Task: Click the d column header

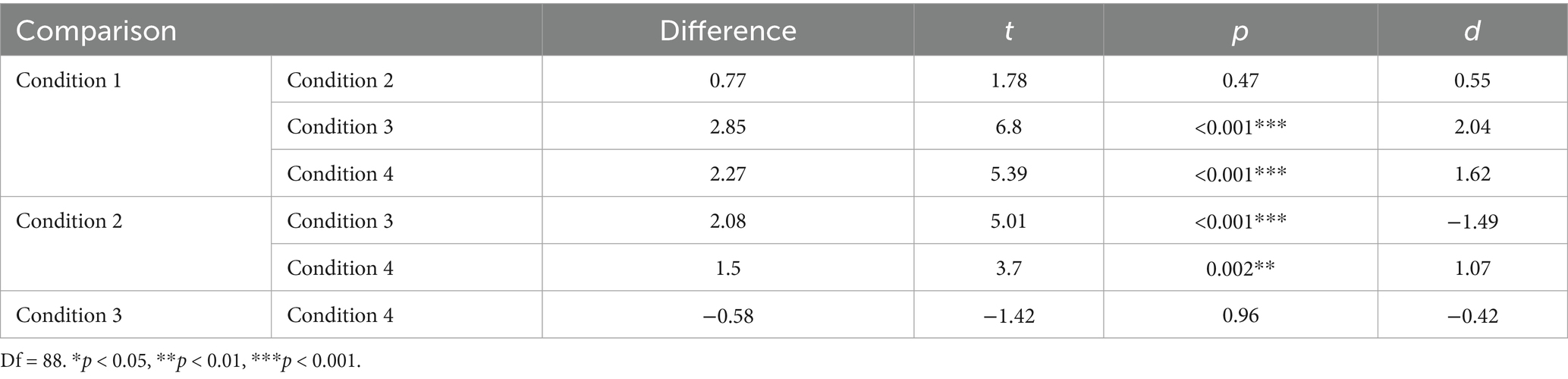Action: [x=1472, y=31]
